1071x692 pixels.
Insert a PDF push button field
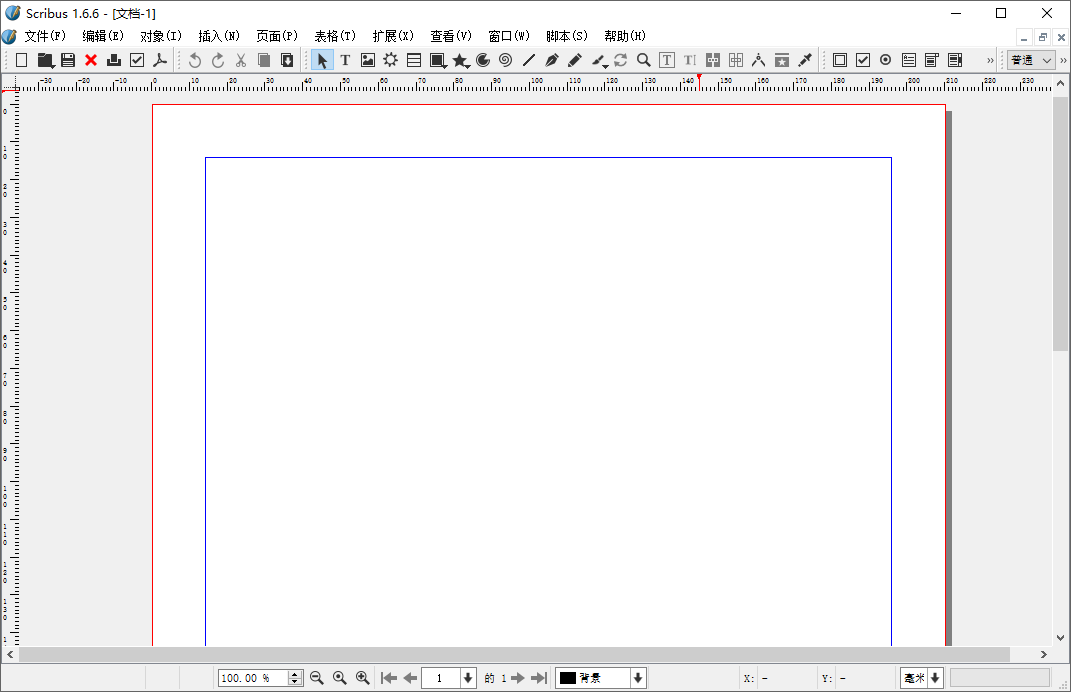pyautogui.click(x=839, y=59)
